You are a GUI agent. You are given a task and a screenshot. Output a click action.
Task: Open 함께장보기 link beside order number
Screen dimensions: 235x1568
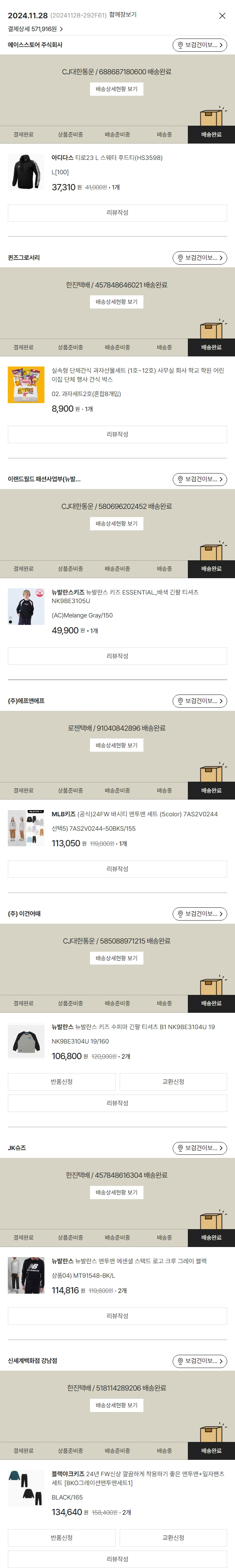point(123,15)
